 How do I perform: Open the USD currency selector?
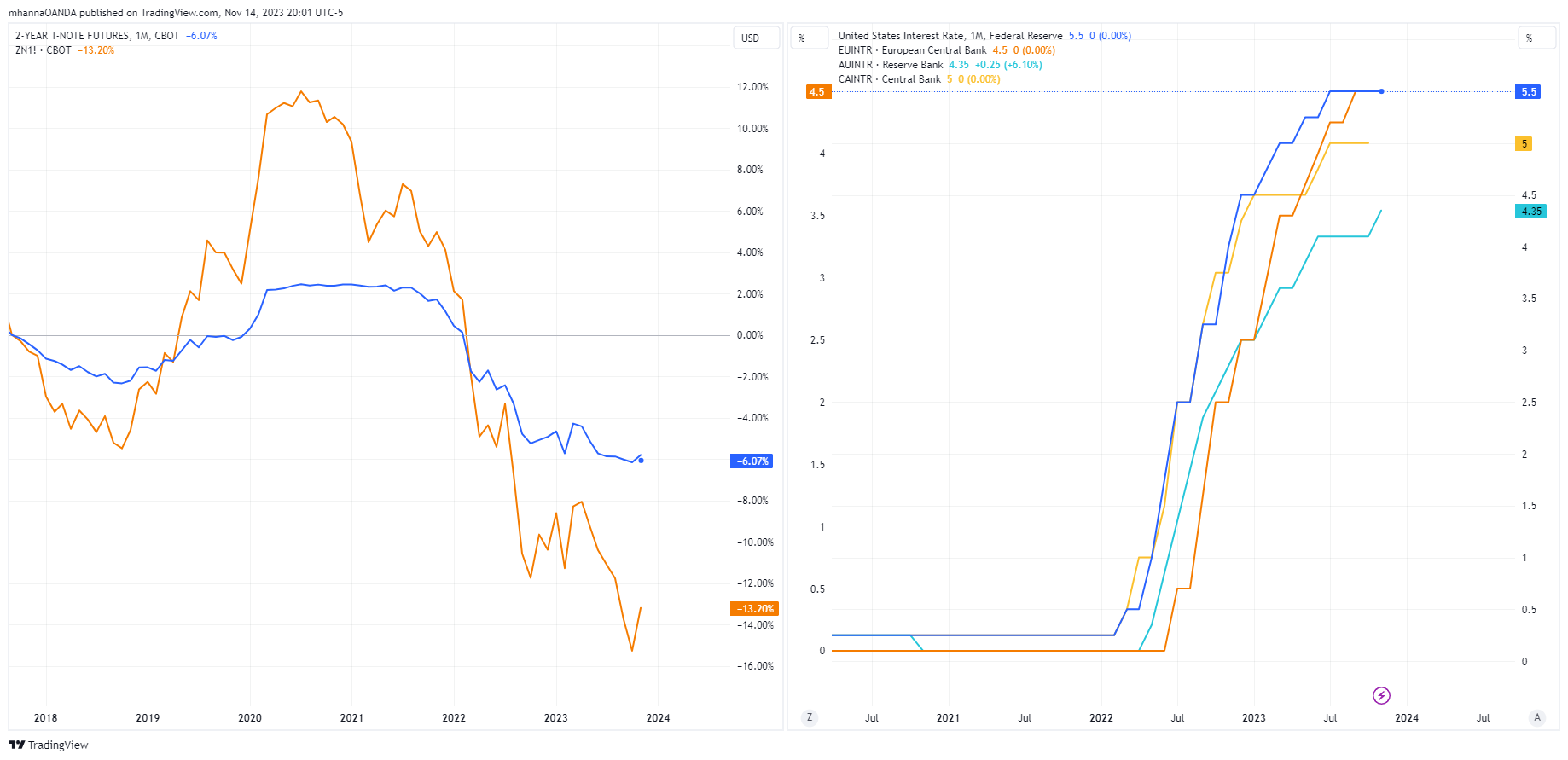pos(756,38)
